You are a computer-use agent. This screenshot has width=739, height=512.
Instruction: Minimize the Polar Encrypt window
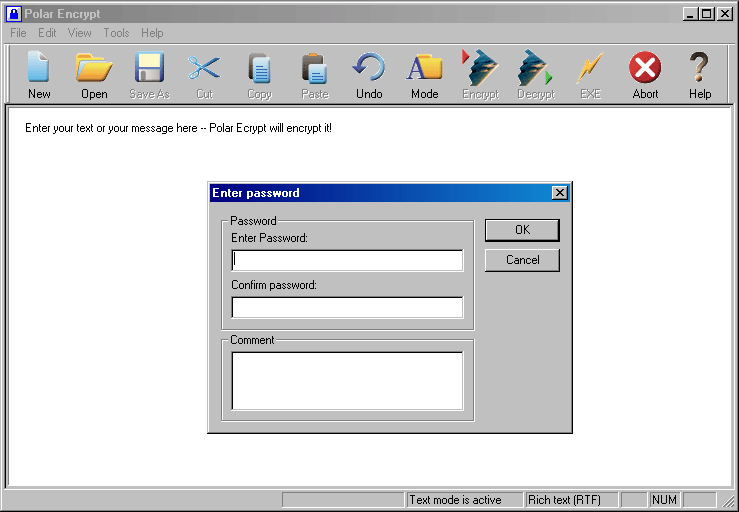[690, 14]
